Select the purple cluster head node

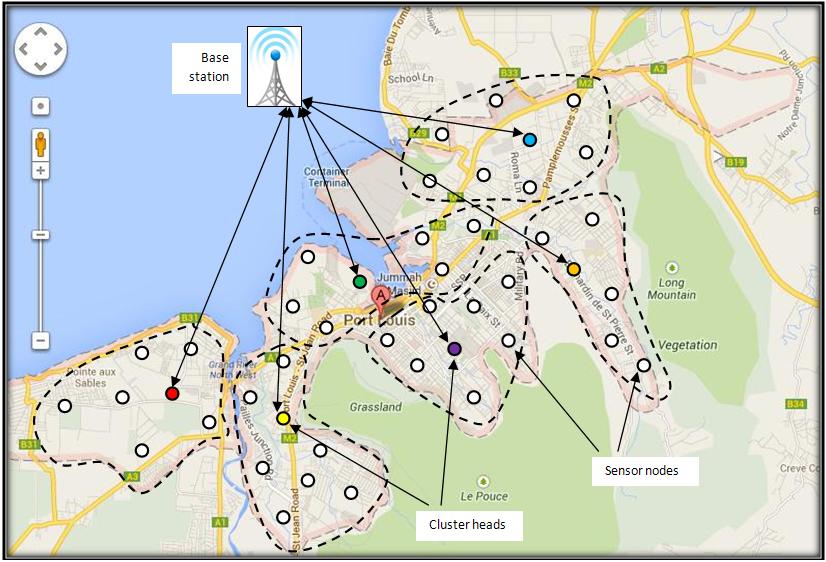click(454, 348)
